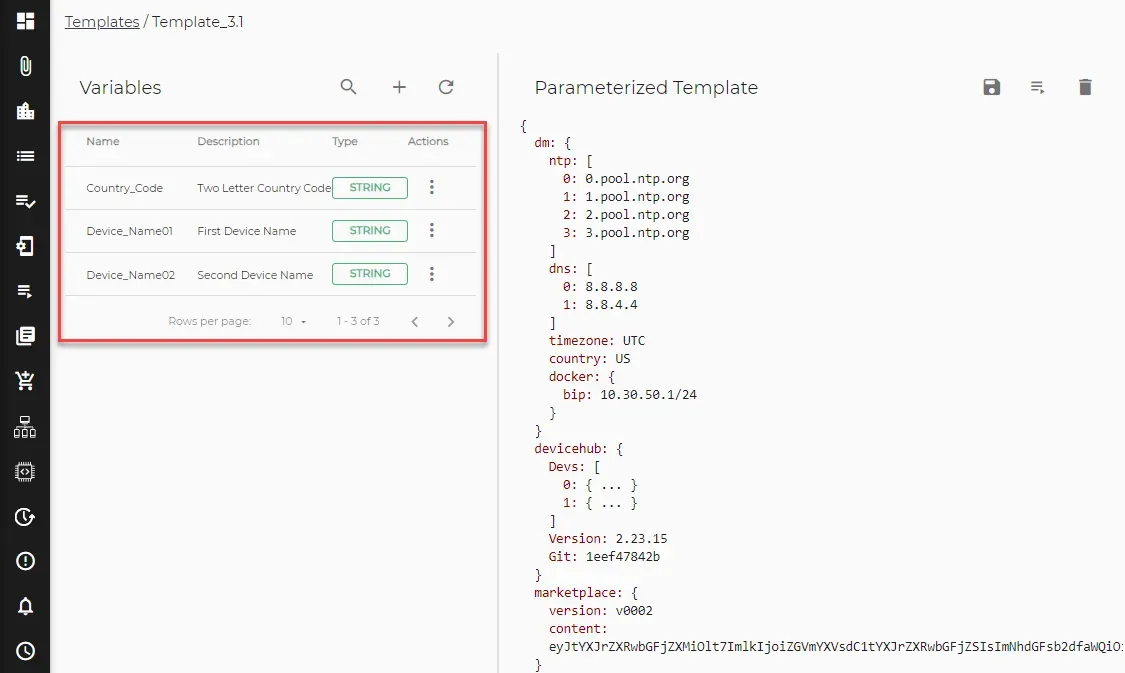Screen dimensions: 1125x673
Task: Open actions menu for Country_Code
Action: pyautogui.click(x=431, y=187)
